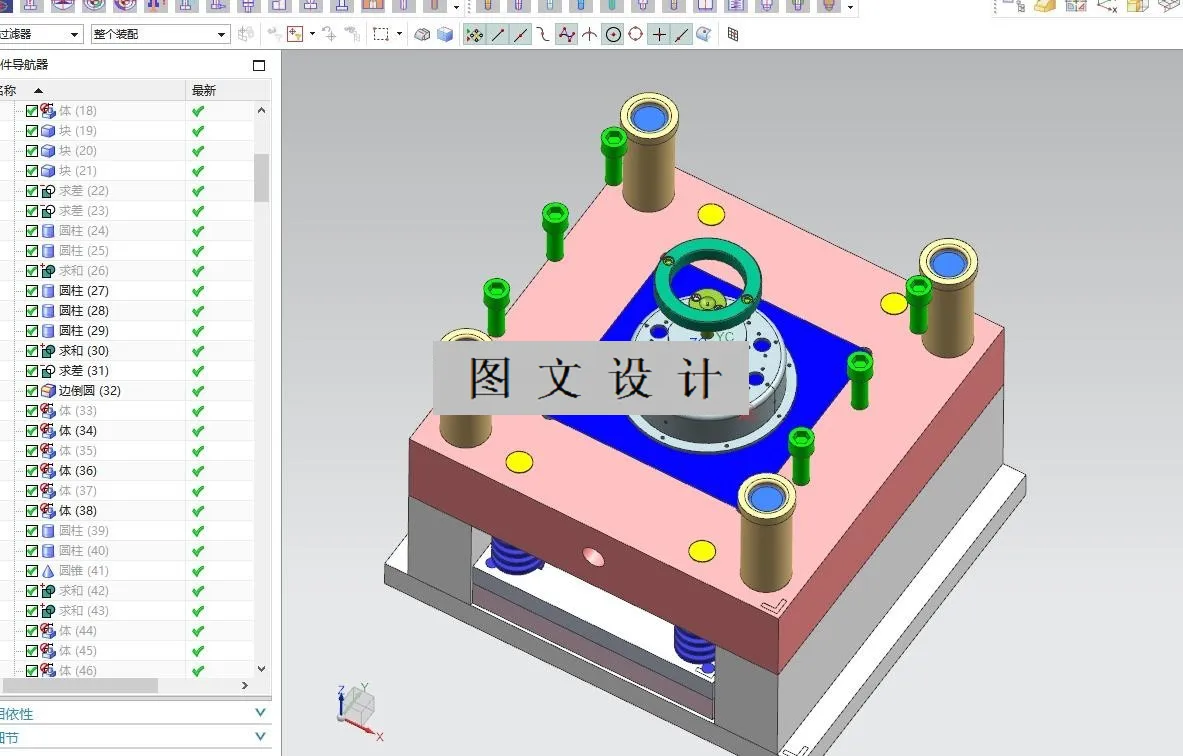Image resolution: width=1183 pixels, height=756 pixels.
Task: Disable the checkbox beside 边倒圆 (32)
Action: pyautogui.click(x=32, y=390)
